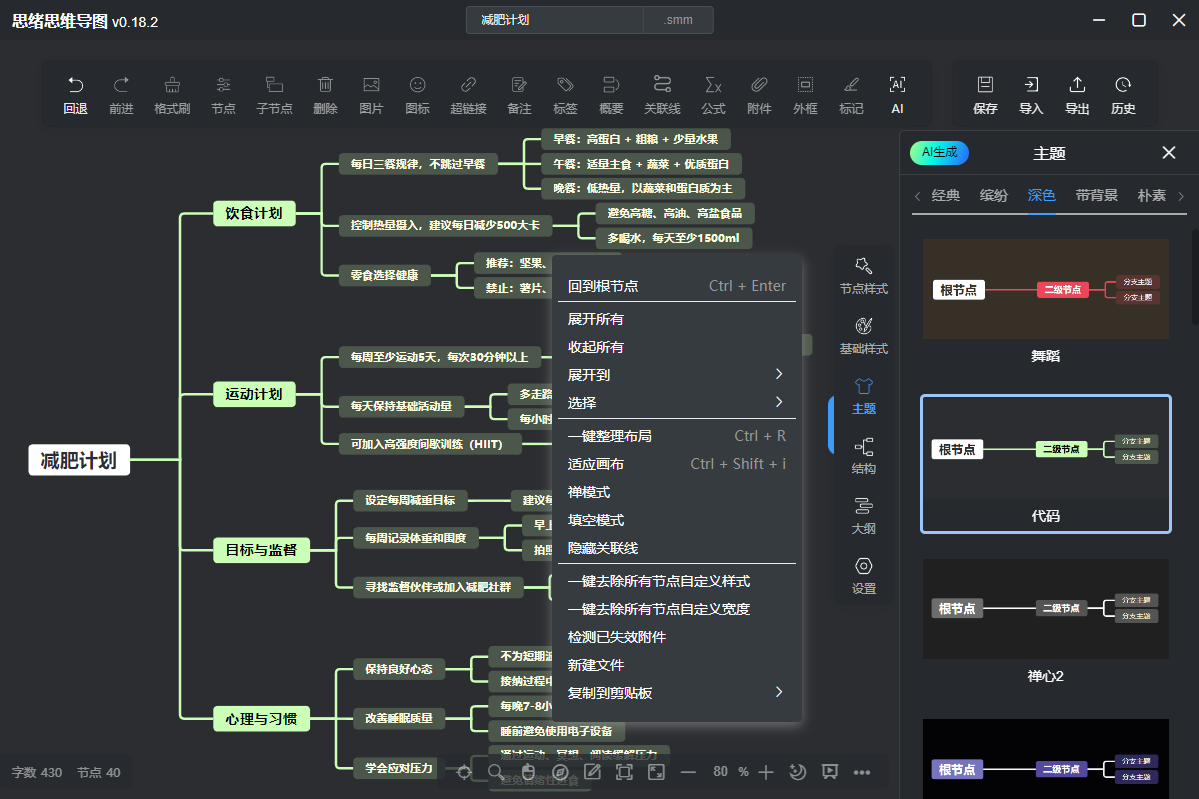Image resolution: width=1199 pixels, height=799 pixels.
Task: Select the 减肥计划 root node
Action: pos(79,460)
